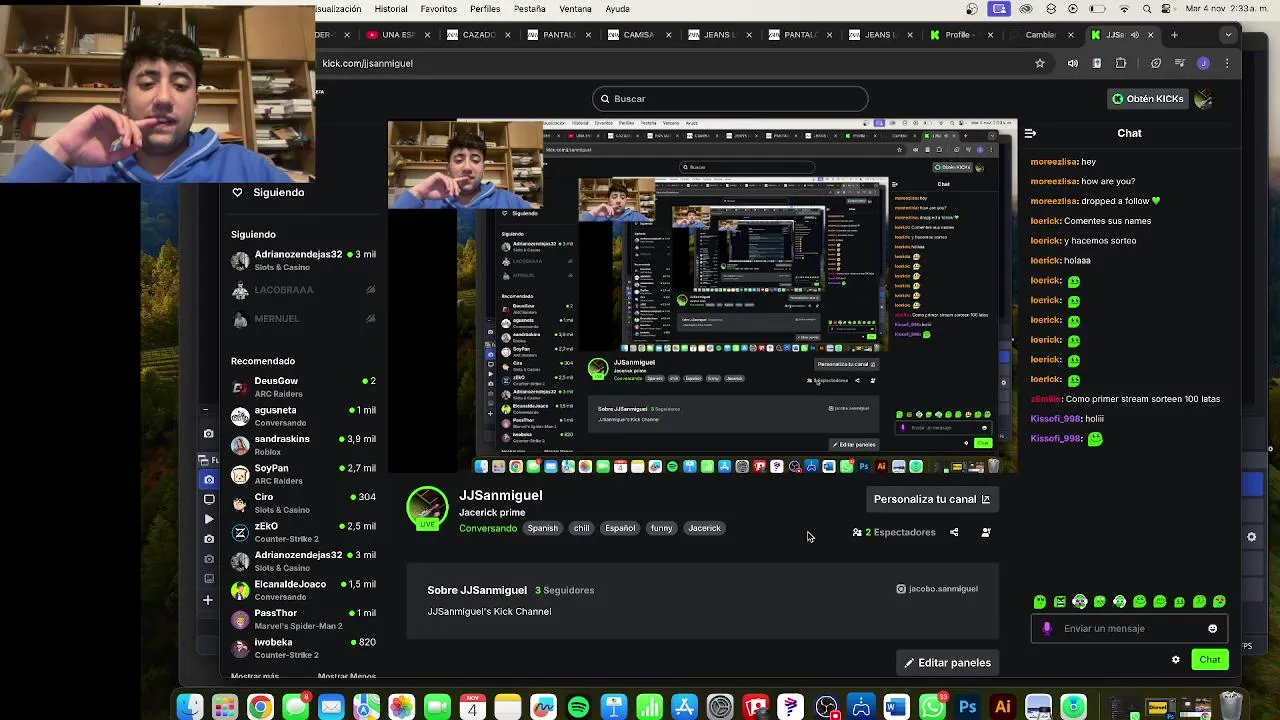Open Chrome media controls icon
Image resolution: width=1280 pixels, height=720 pixels.
point(1180,63)
